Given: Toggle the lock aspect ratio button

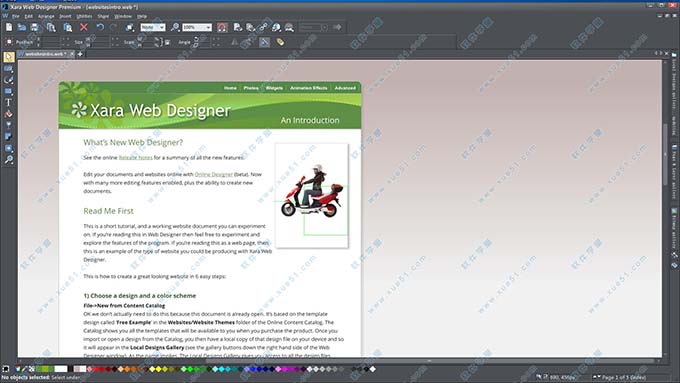Looking at the screenshot, I should 167,42.
